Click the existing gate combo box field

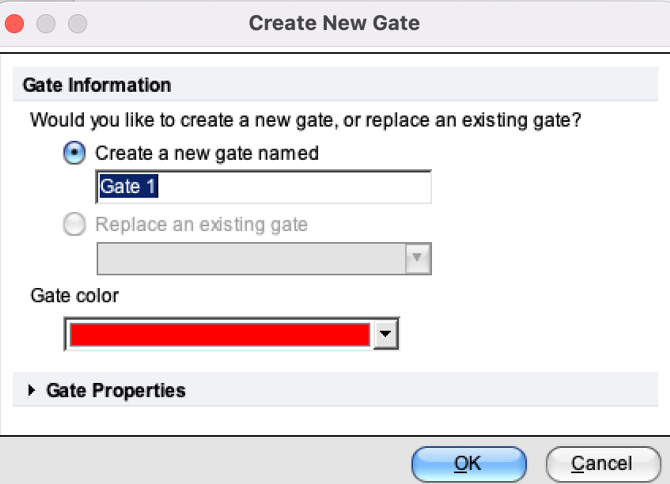pos(251,259)
